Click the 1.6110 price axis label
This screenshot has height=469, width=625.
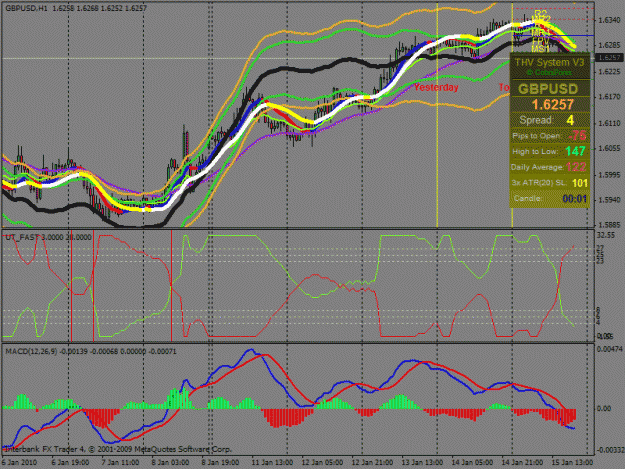[x=609, y=124]
